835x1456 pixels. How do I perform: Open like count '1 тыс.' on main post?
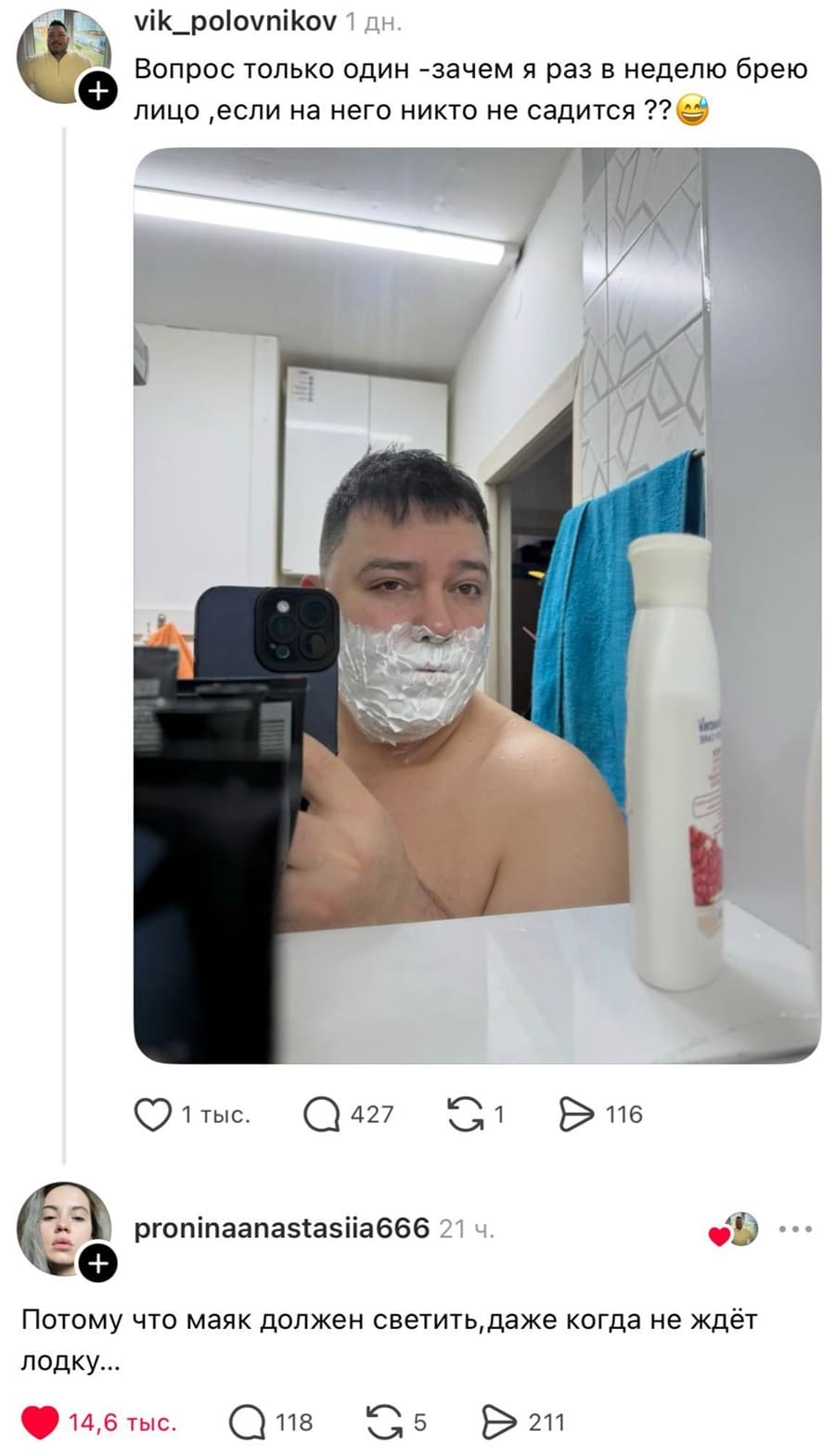click(x=215, y=1114)
